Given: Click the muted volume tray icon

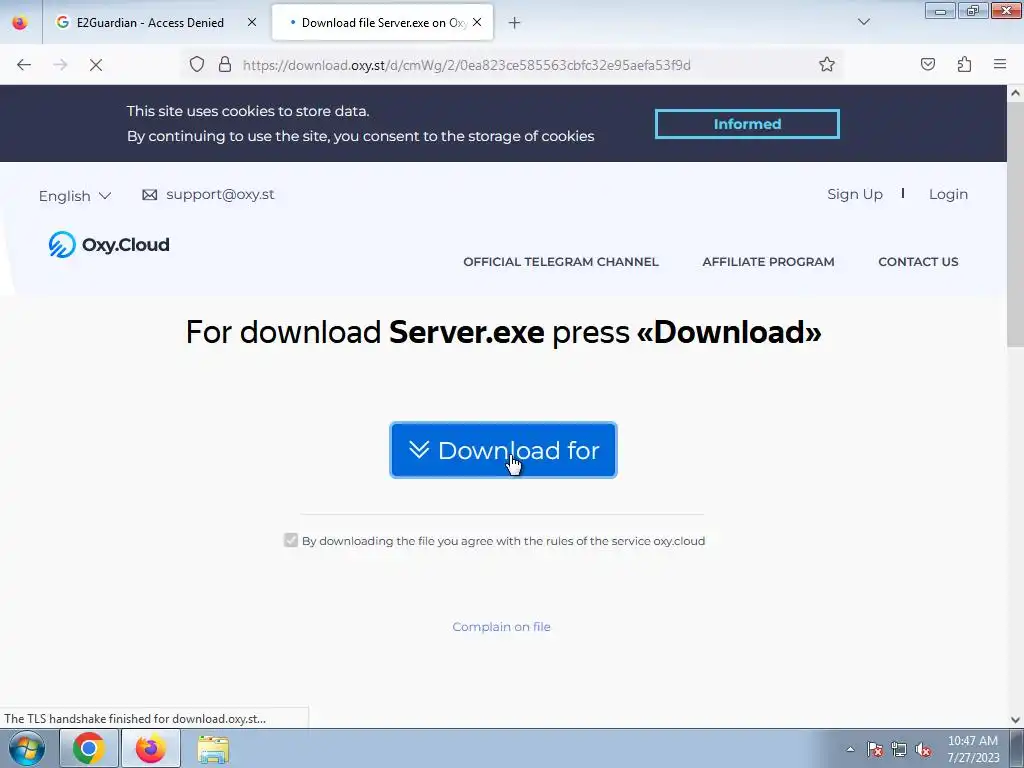Looking at the screenshot, I should (923, 749).
